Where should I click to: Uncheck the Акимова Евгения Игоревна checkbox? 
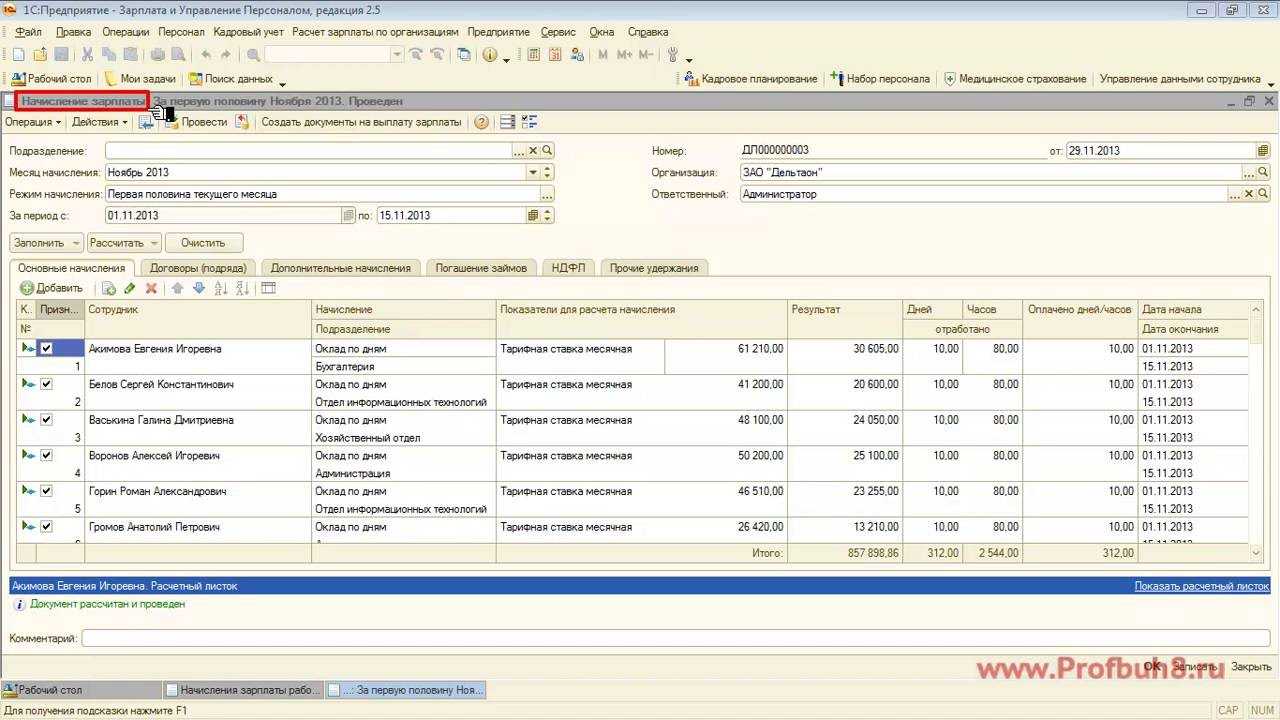pyautogui.click(x=46, y=349)
